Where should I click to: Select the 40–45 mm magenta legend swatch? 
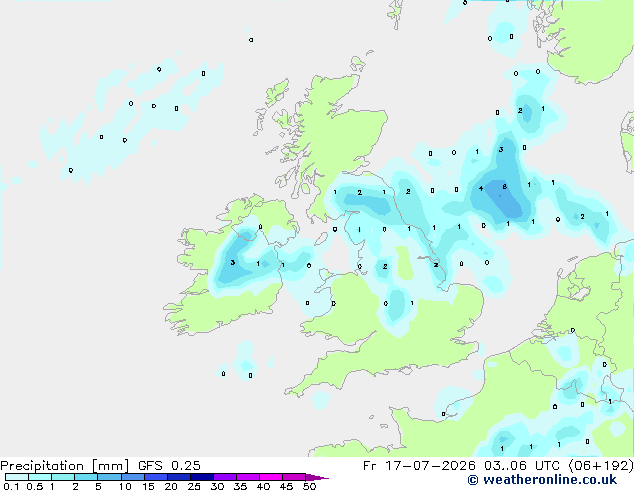point(271,477)
